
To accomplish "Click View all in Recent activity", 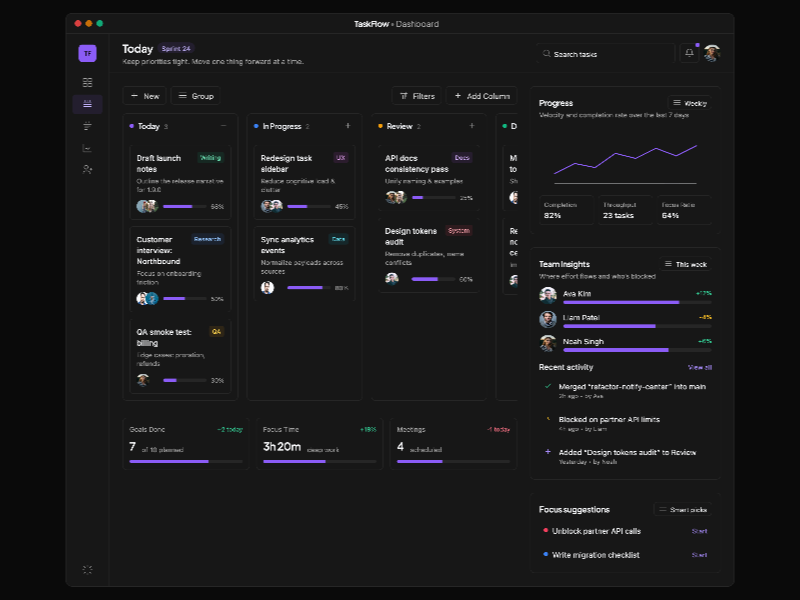I will point(700,367).
